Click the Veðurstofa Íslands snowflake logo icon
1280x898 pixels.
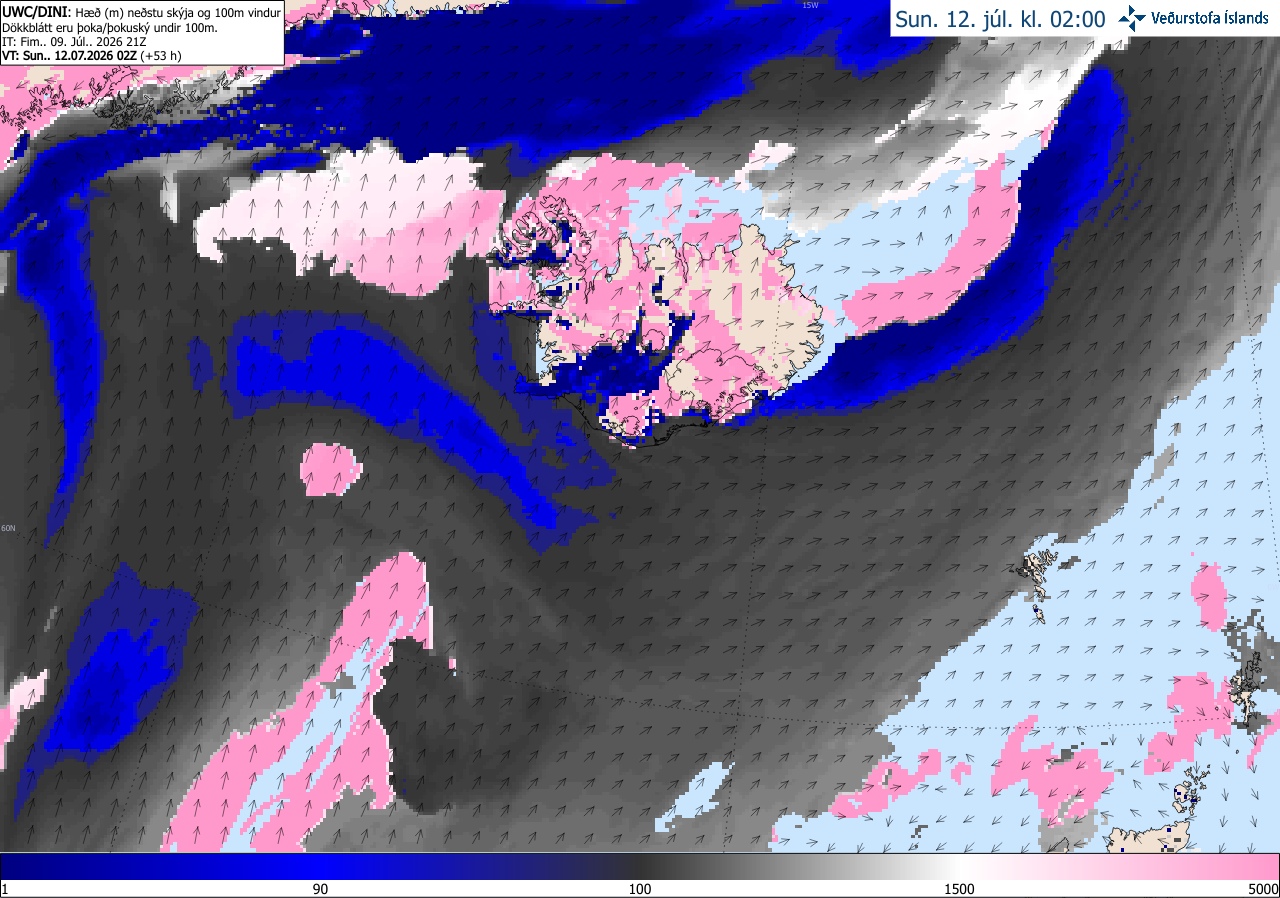1132,18
